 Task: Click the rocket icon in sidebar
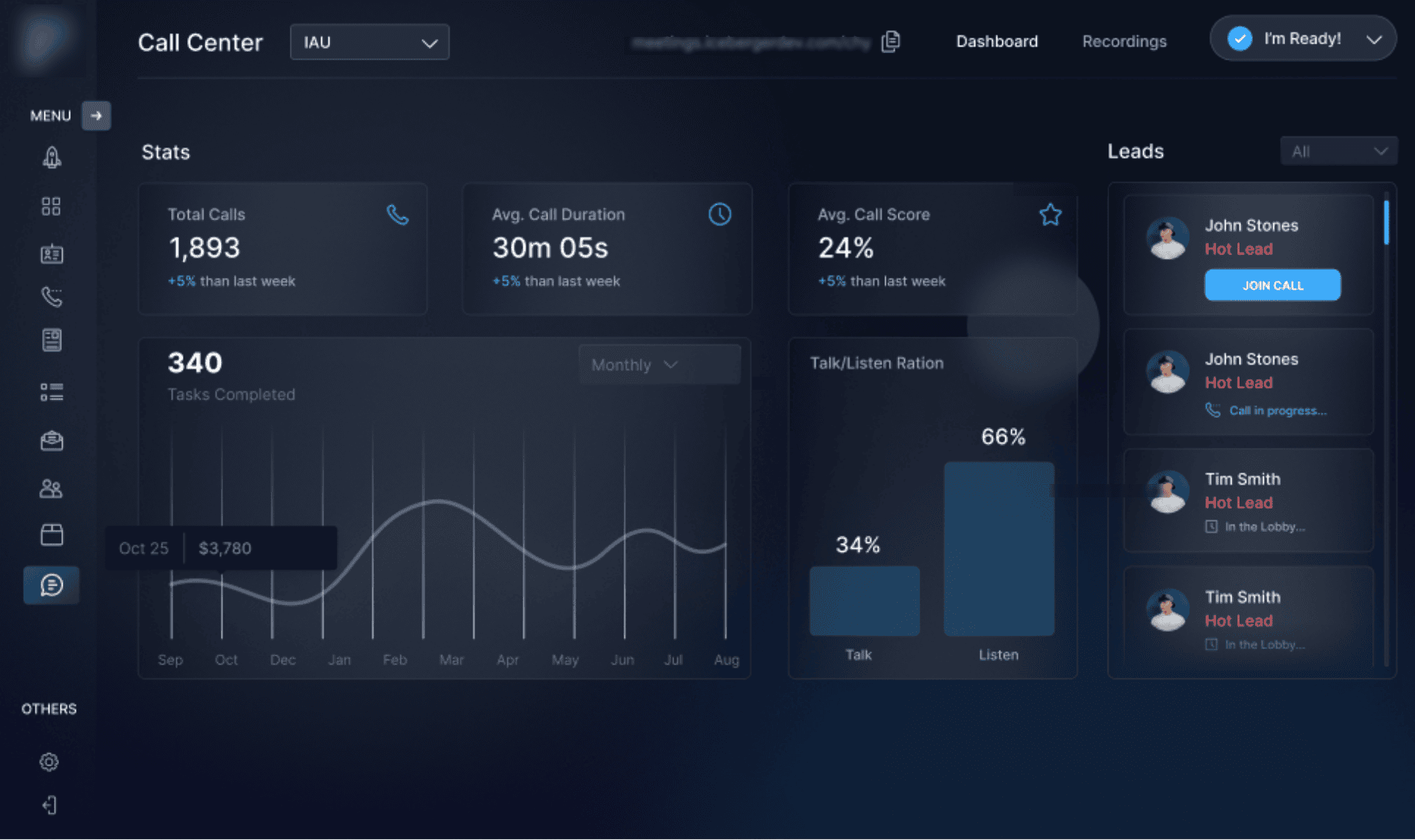coord(52,157)
